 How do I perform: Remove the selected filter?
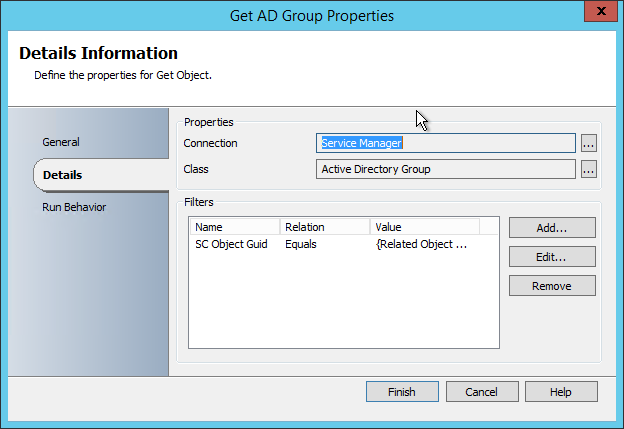coord(552,286)
